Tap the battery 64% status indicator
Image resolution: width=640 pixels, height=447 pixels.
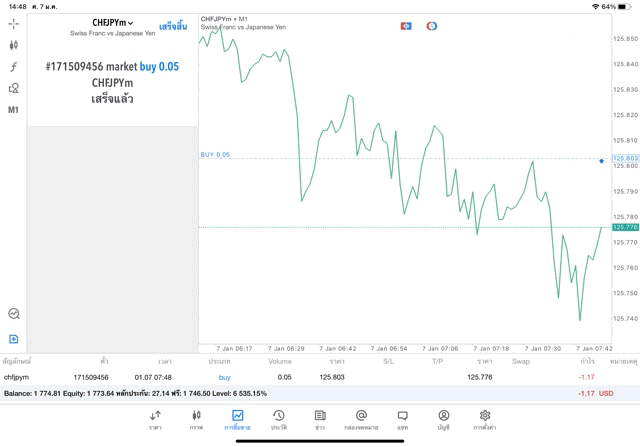[616, 7]
